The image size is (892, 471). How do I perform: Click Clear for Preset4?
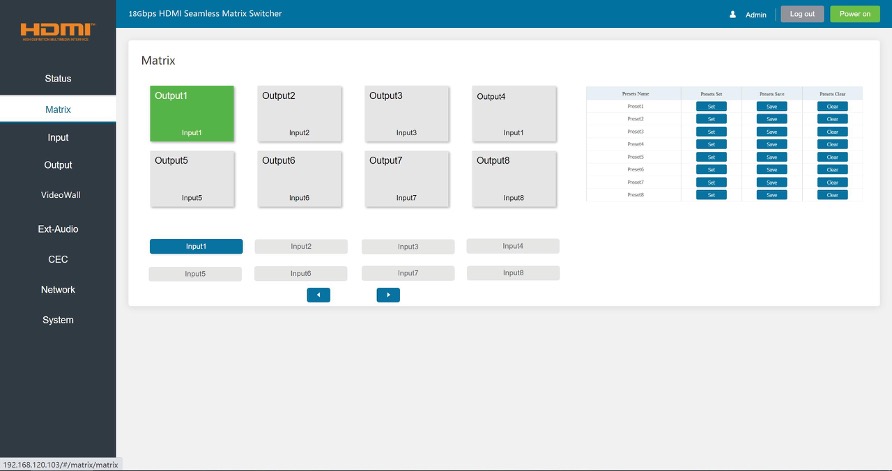pos(832,144)
